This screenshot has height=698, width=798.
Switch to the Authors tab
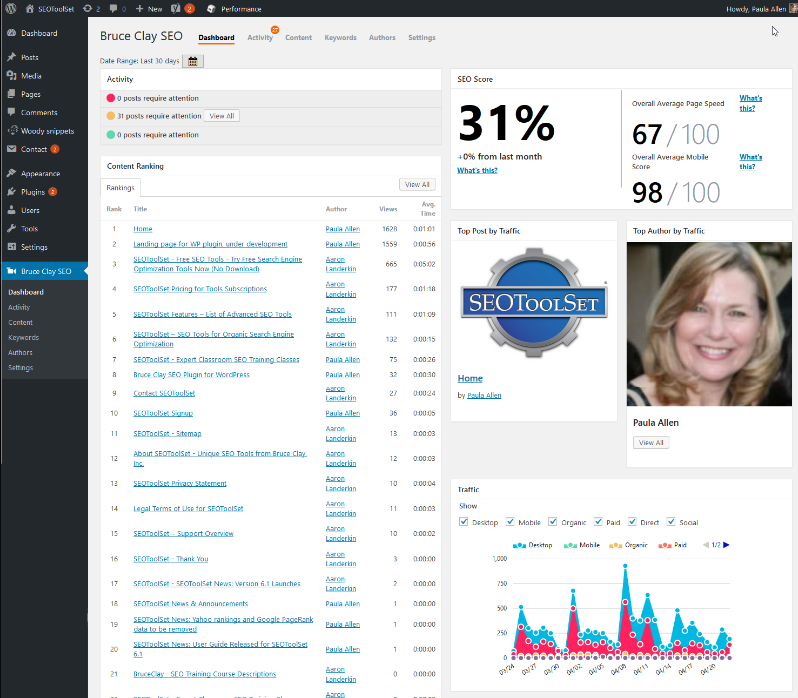[382, 38]
